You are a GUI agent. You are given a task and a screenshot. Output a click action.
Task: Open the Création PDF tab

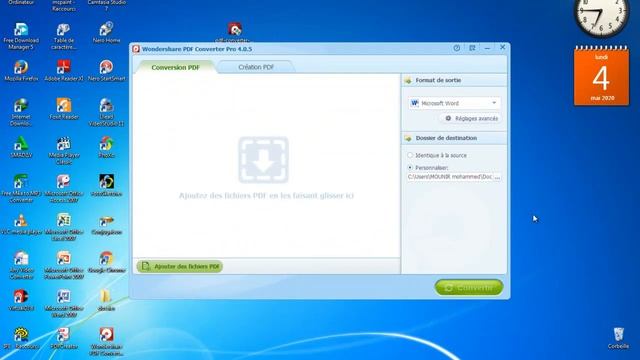pos(256,67)
